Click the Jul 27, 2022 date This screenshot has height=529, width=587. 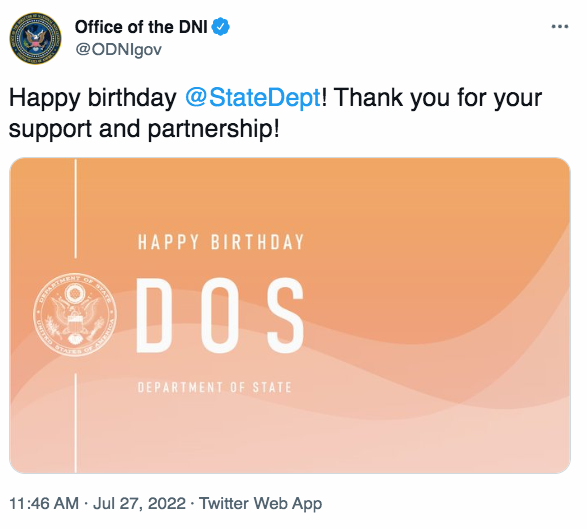pyautogui.click(x=139, y=504)
